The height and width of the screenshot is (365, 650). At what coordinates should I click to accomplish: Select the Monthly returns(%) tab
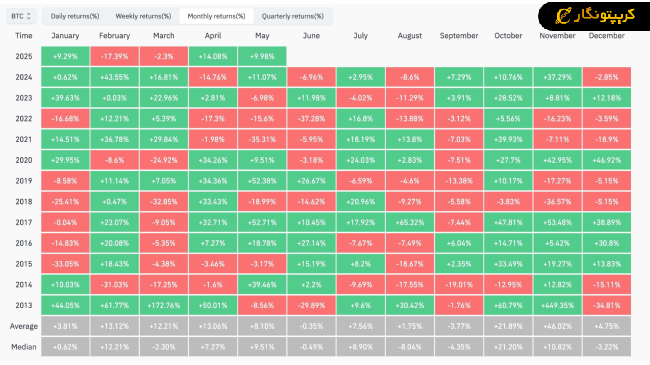(216, 16)
